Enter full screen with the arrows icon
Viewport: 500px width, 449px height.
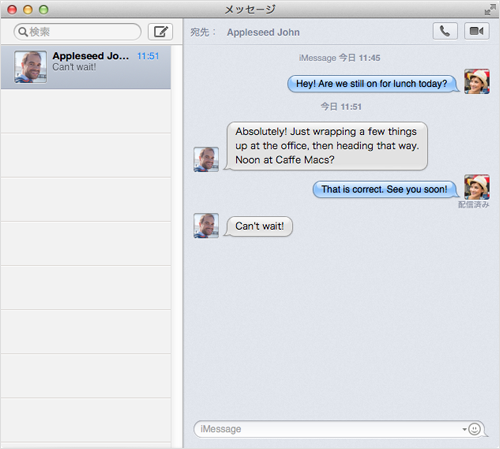[490, 9]
